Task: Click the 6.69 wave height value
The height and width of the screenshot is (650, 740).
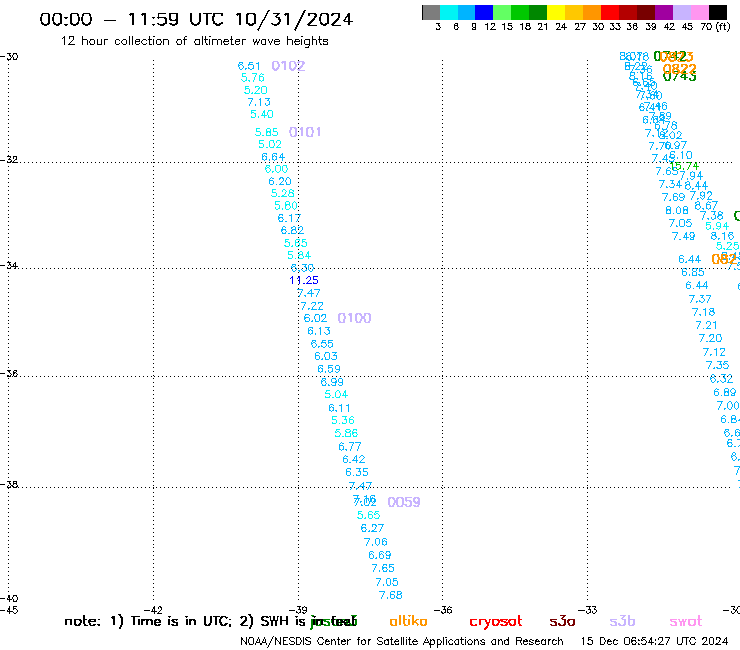Action: click(380, 555)
